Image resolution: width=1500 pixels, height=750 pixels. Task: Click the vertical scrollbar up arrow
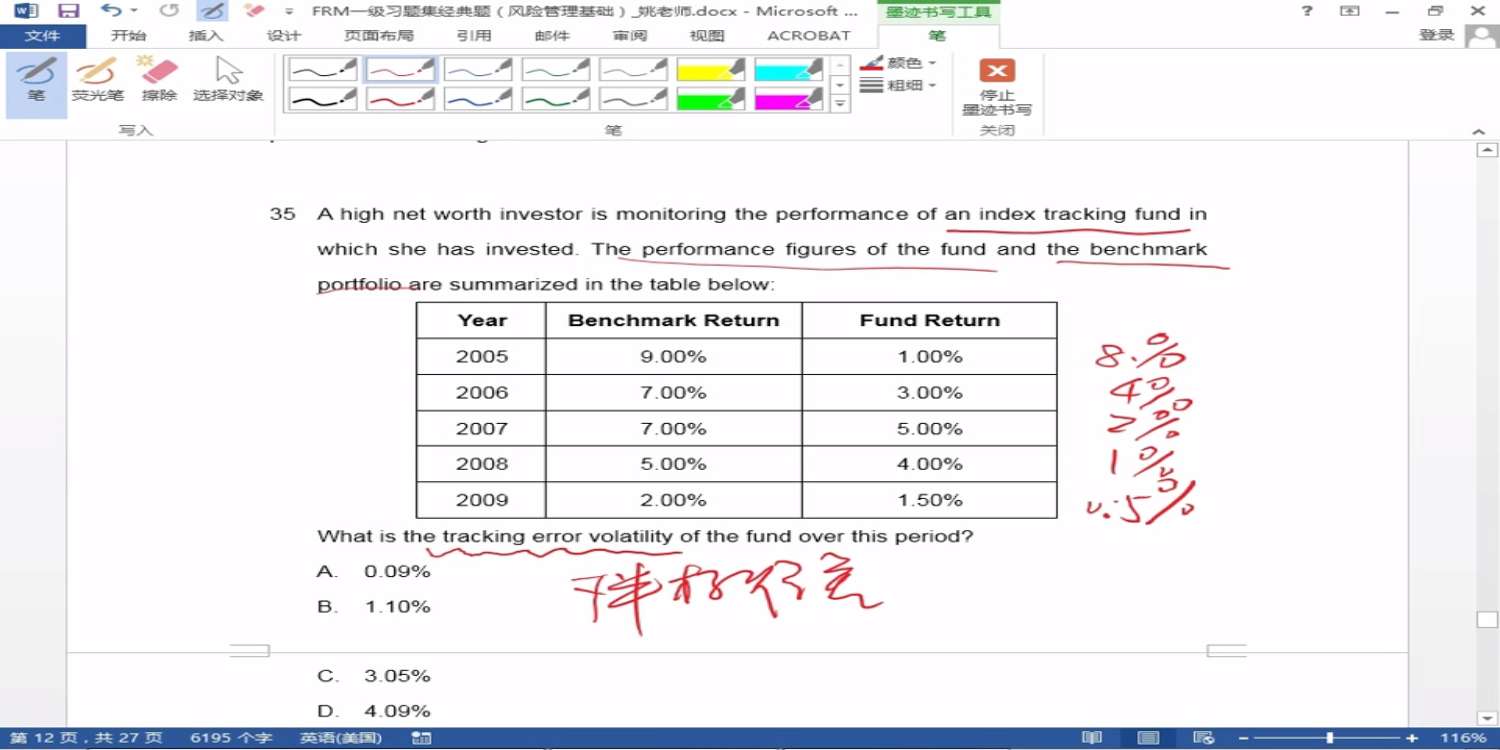pyautogui.click(x=1487, y=150)
